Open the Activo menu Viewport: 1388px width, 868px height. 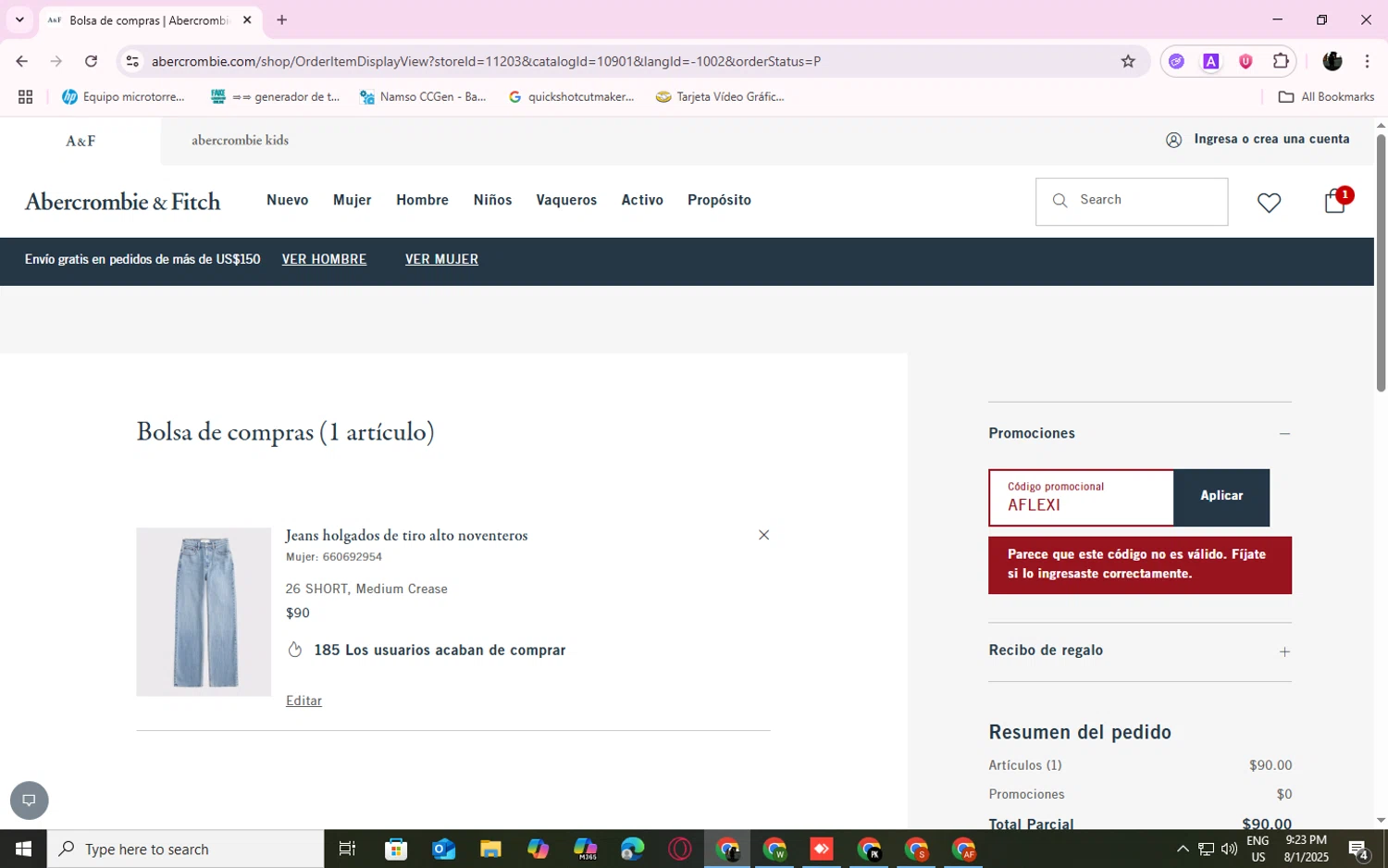point(642,200)
